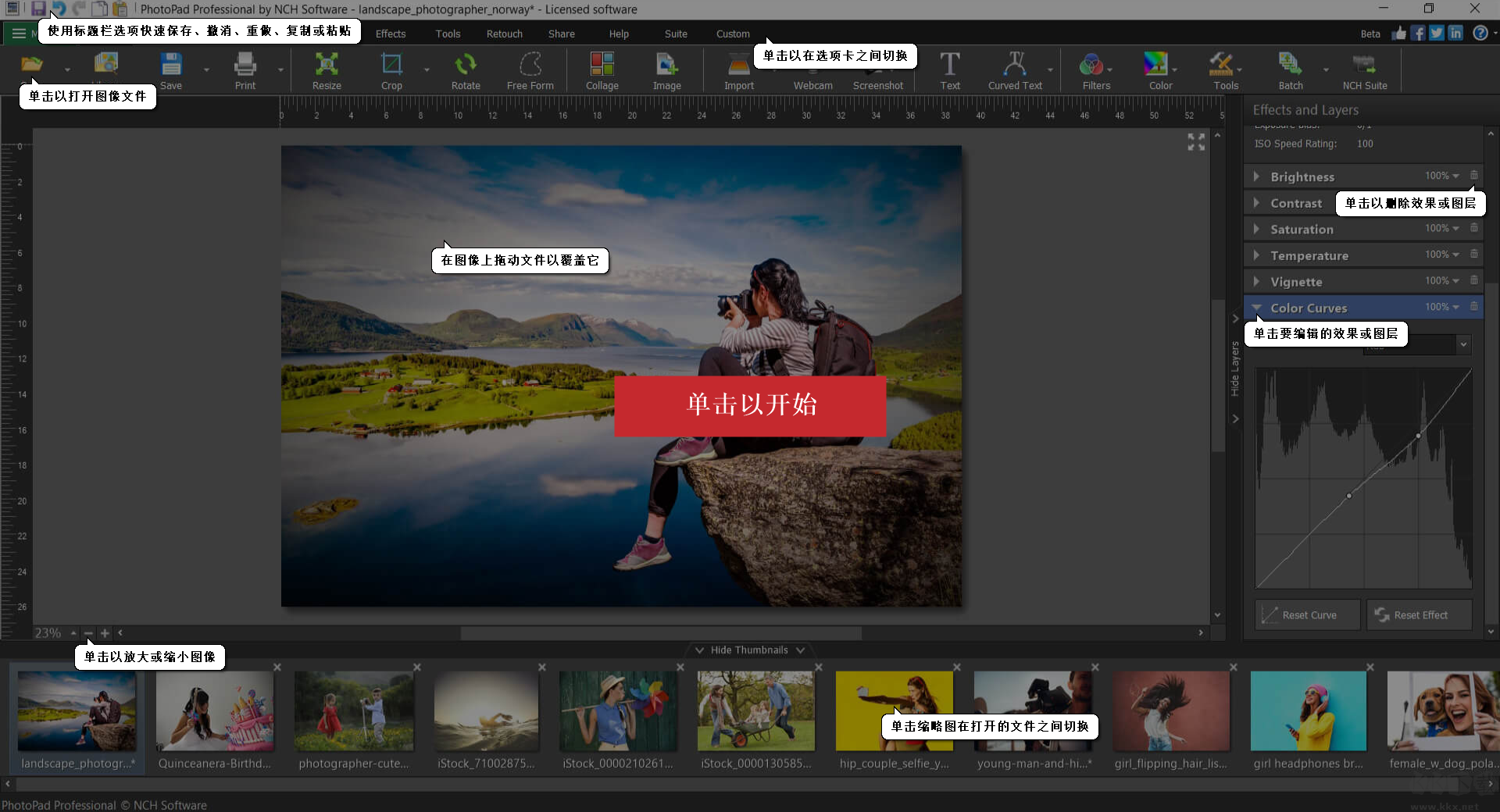Open the Batch tool
This screenshot has width=1500, height=812.
(x=1291, y=70)
